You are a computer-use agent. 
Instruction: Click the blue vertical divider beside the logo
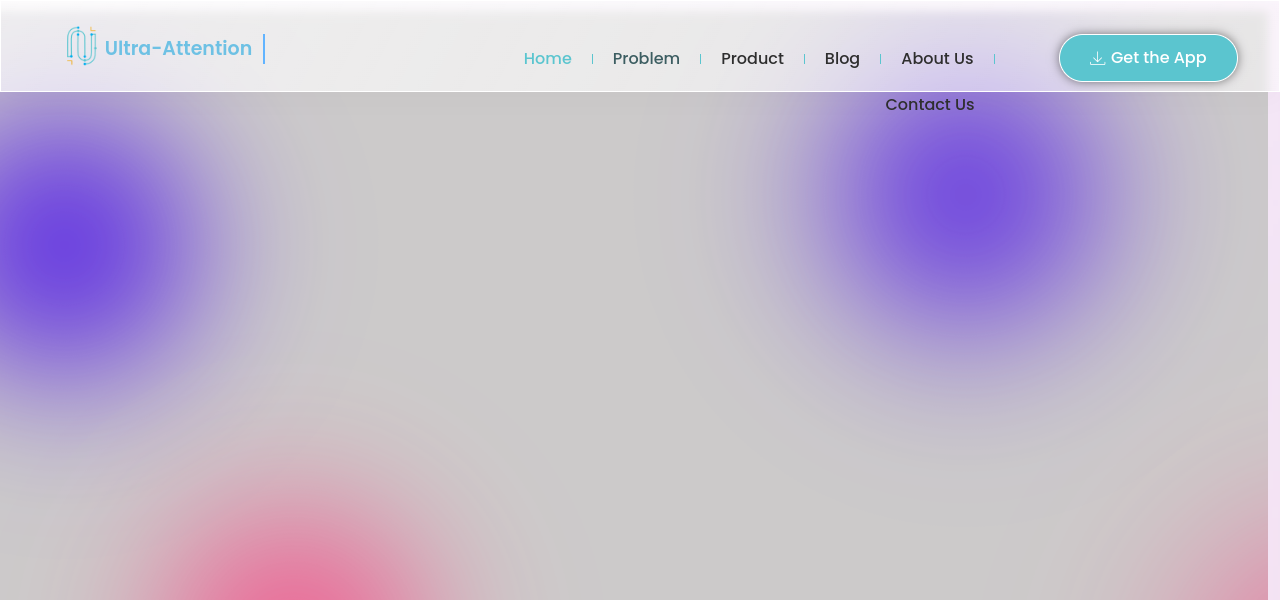[264, 49]
